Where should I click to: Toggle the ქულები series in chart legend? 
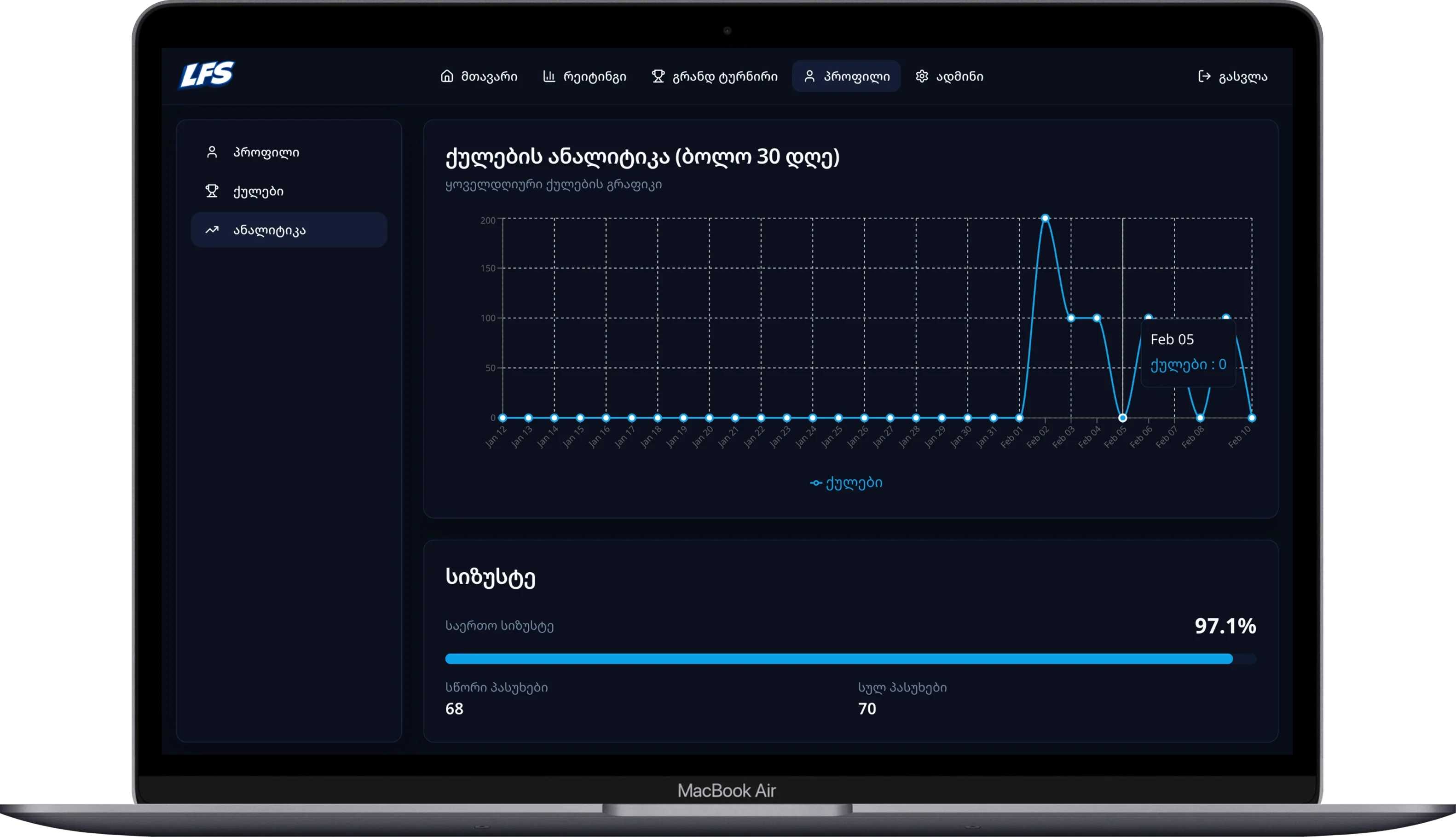846,483
